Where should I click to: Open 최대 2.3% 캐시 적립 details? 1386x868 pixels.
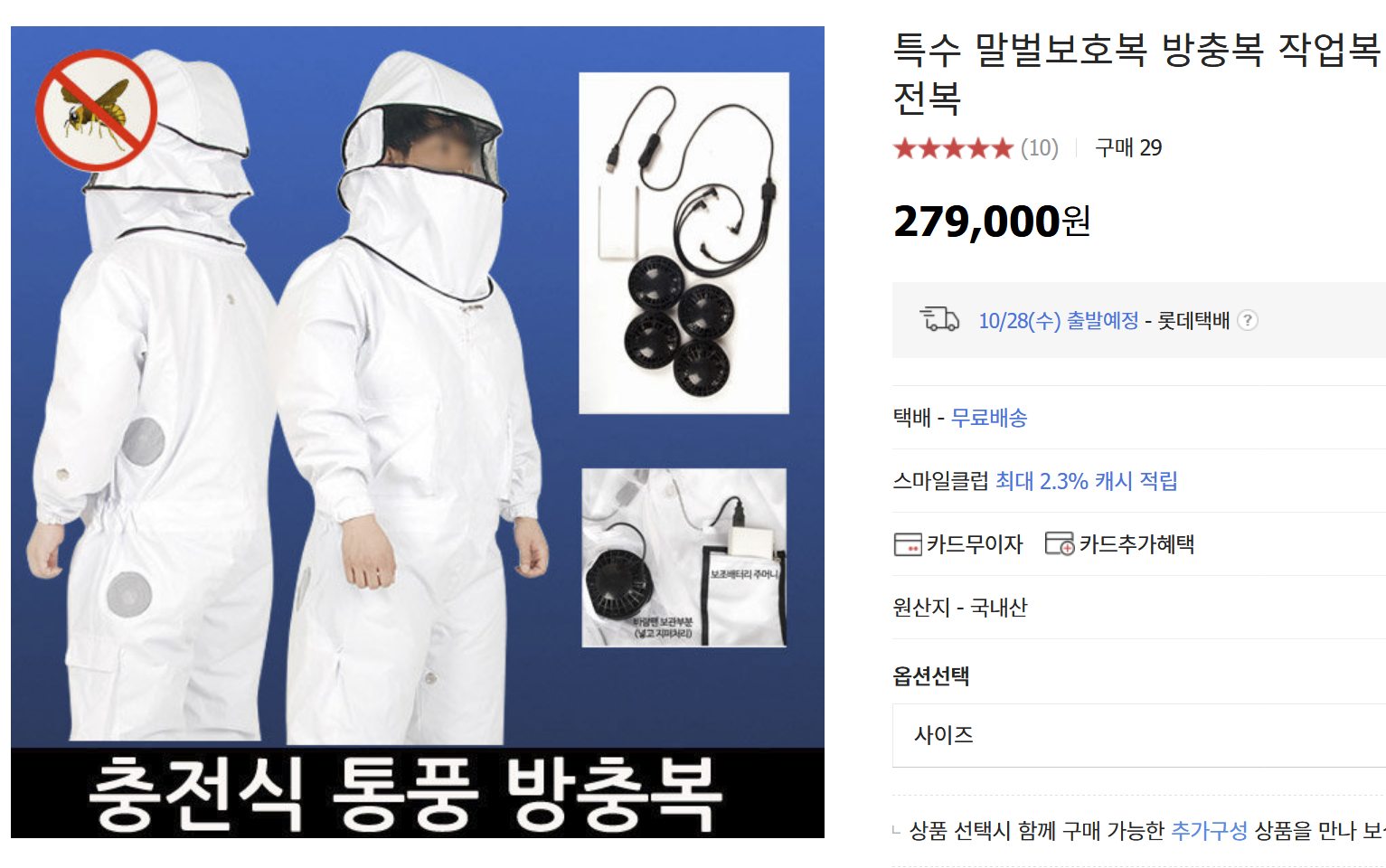point(1086,481)
